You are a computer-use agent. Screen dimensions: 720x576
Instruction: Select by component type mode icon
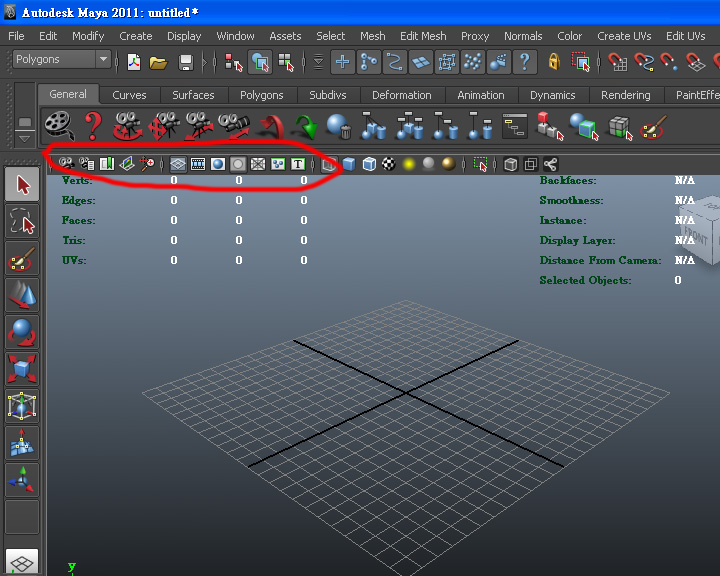point(286,62)
